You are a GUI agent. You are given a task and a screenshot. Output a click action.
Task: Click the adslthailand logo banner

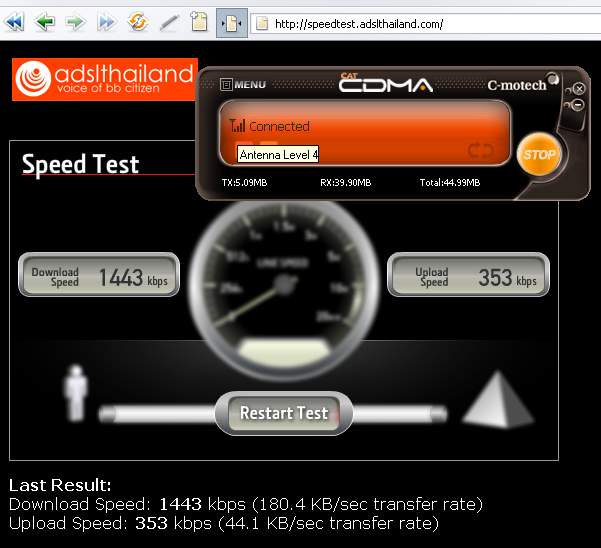(x=105, y=79)
